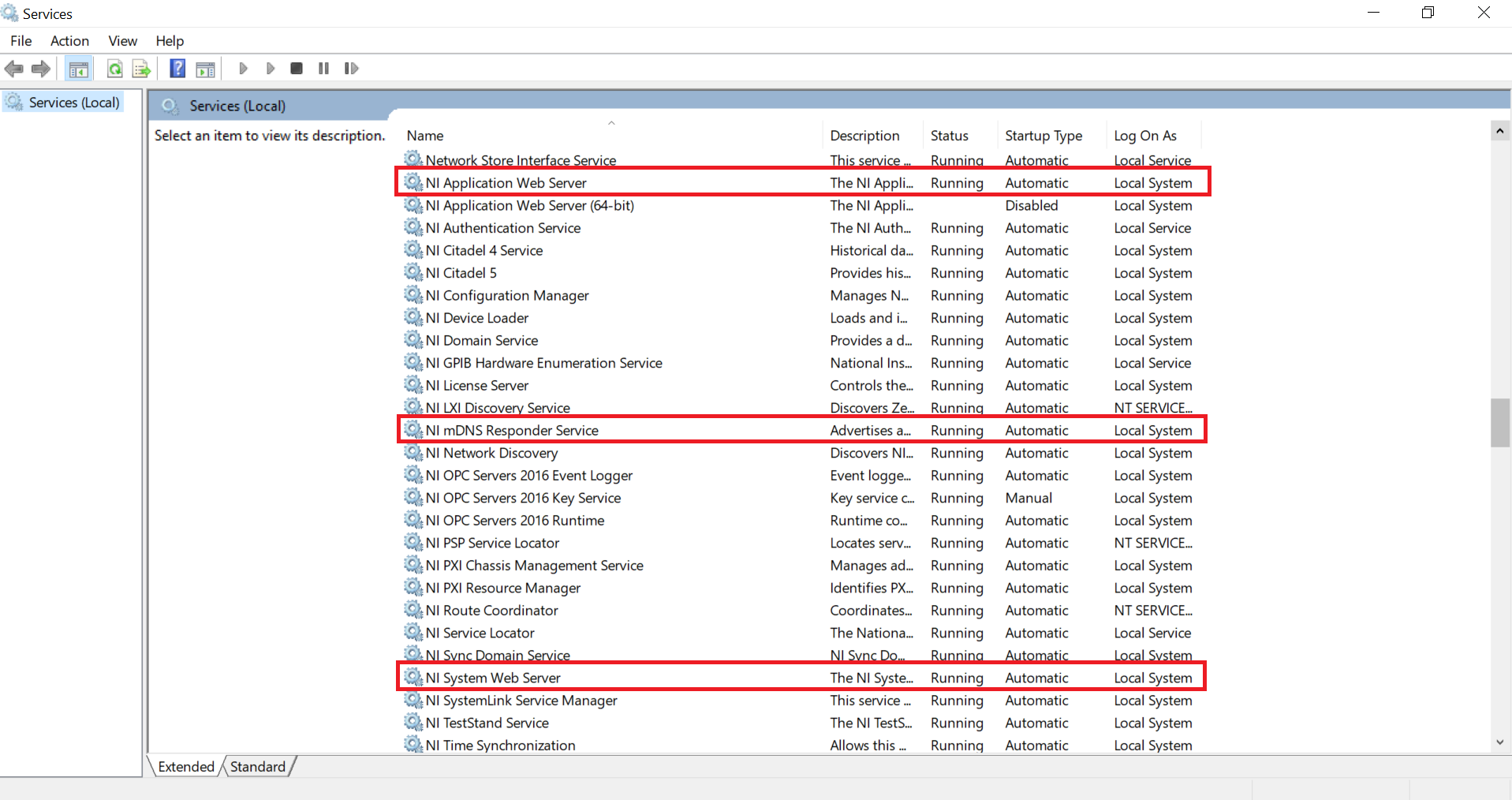Click the scrollbar down arrow
The image size is (1512, 800).
(x=1499, y=742)
